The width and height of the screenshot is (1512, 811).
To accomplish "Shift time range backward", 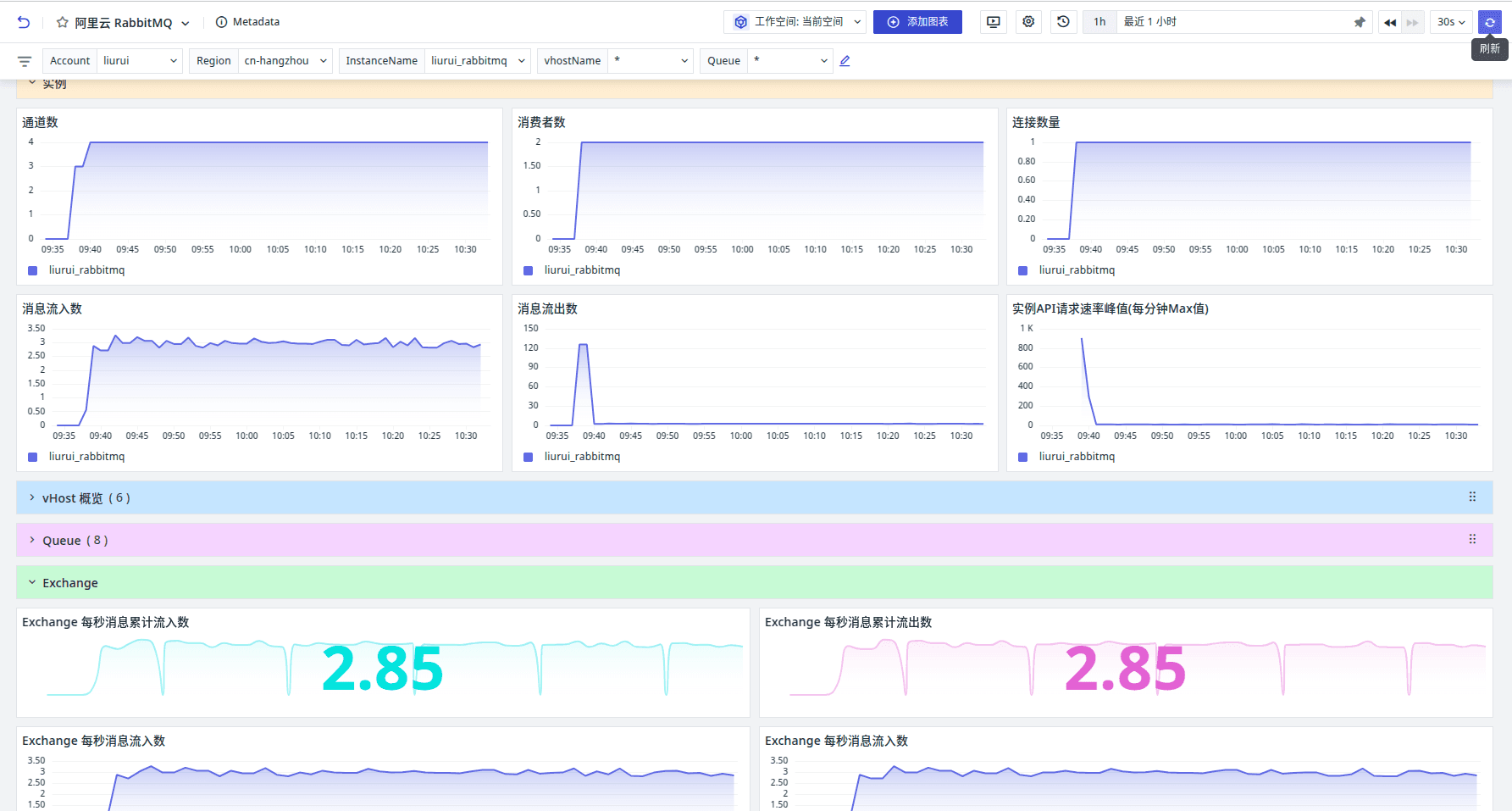I will 1390,23.
